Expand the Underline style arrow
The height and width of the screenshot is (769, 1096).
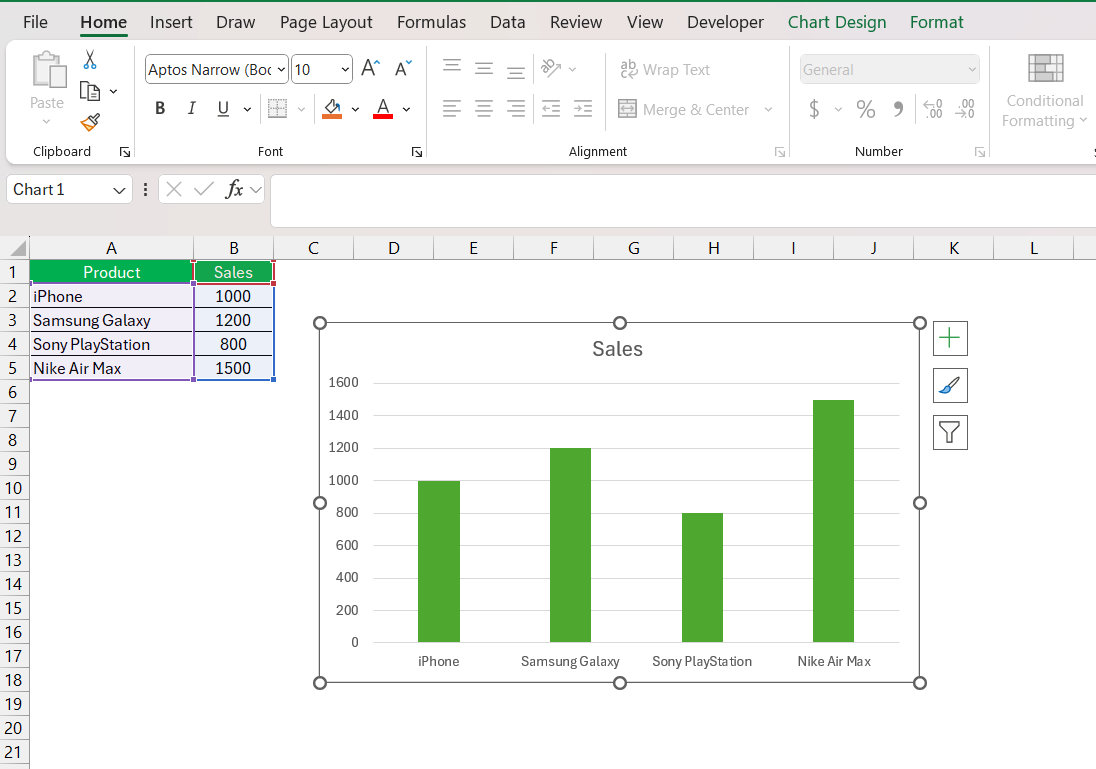247,109
